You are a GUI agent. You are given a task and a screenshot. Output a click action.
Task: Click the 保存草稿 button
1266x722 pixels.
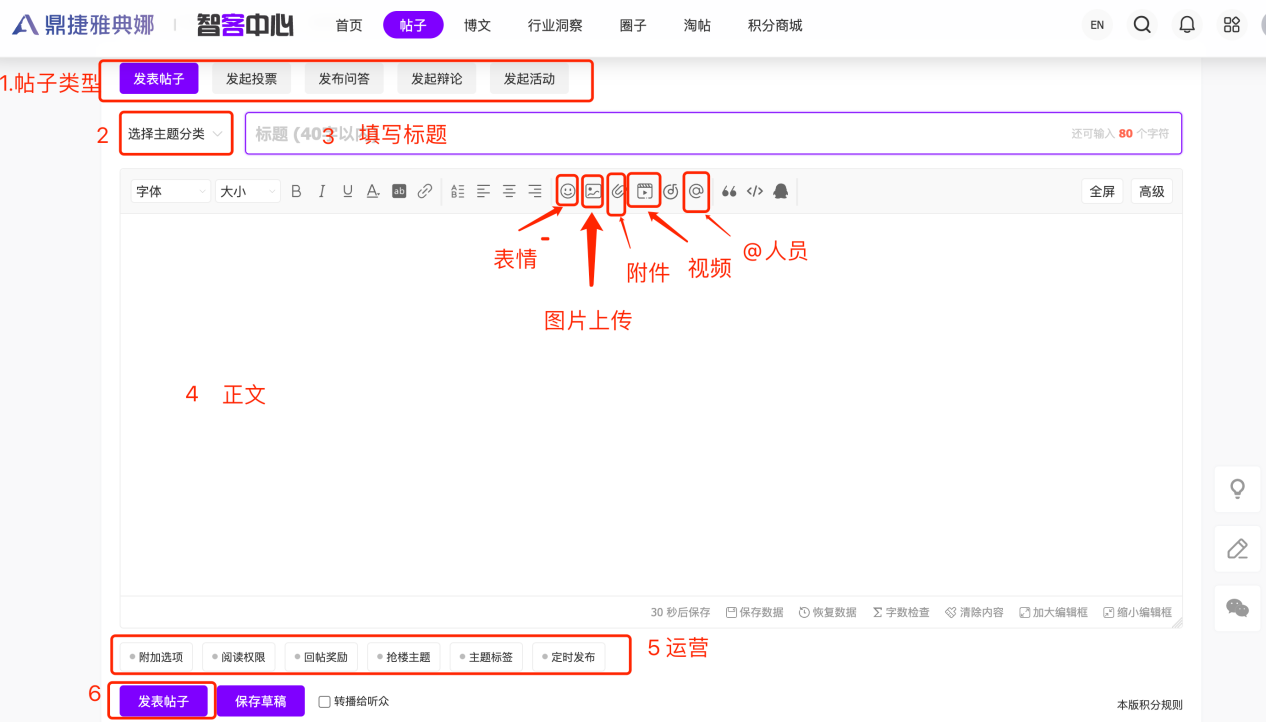[260, 702]
